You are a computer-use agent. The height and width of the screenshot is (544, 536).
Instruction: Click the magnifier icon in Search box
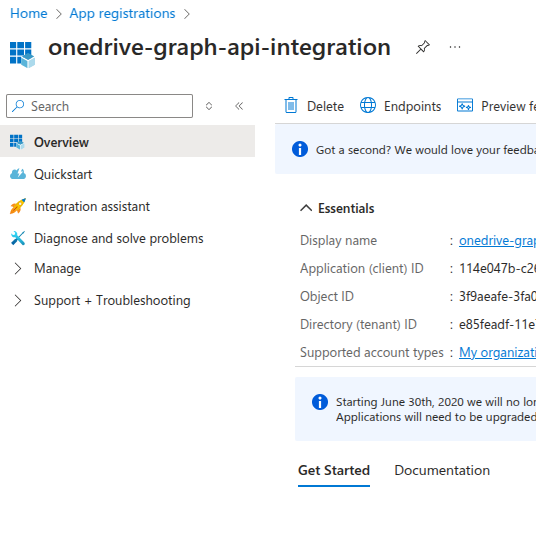pyautogui.click(x=18, y=106)
